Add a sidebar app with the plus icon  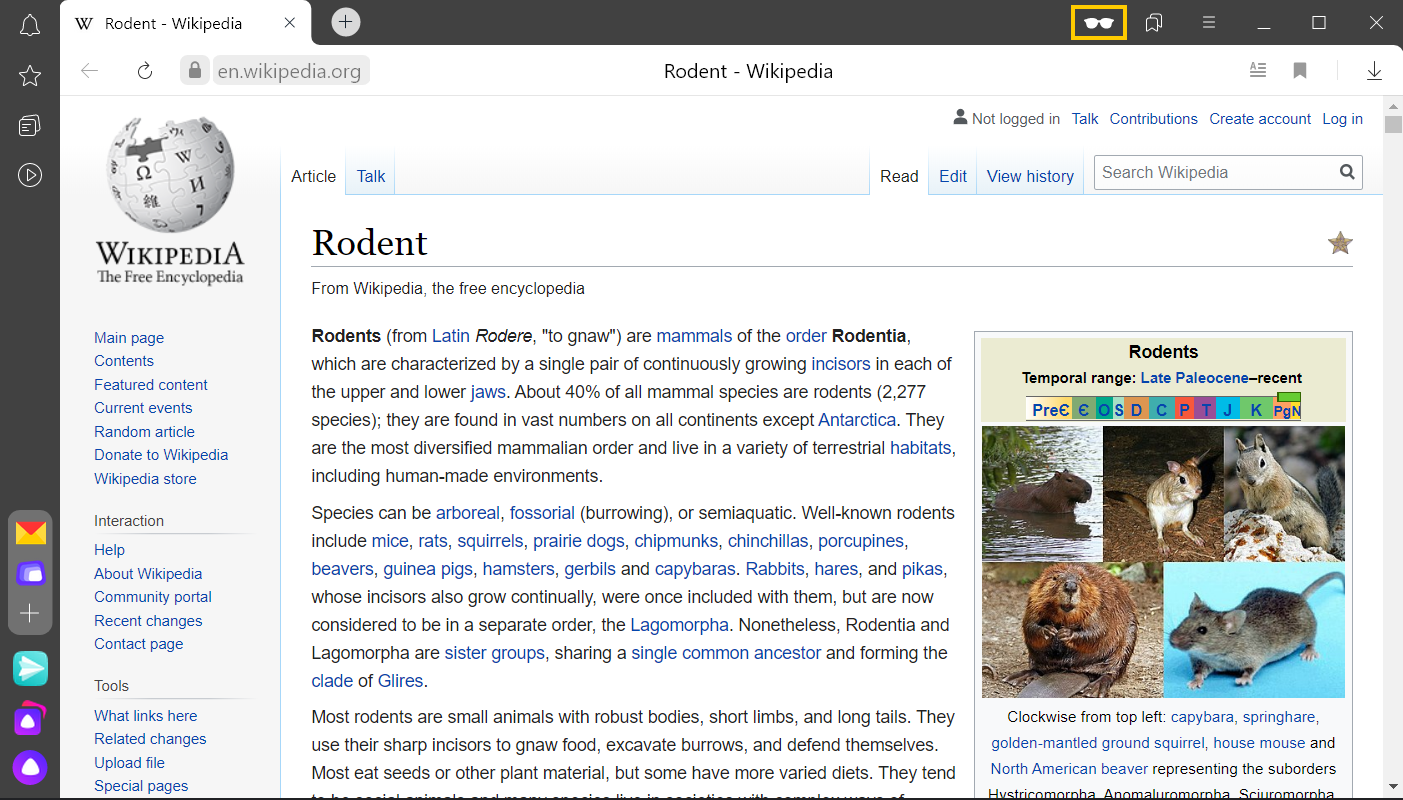(x=30, y=613)
